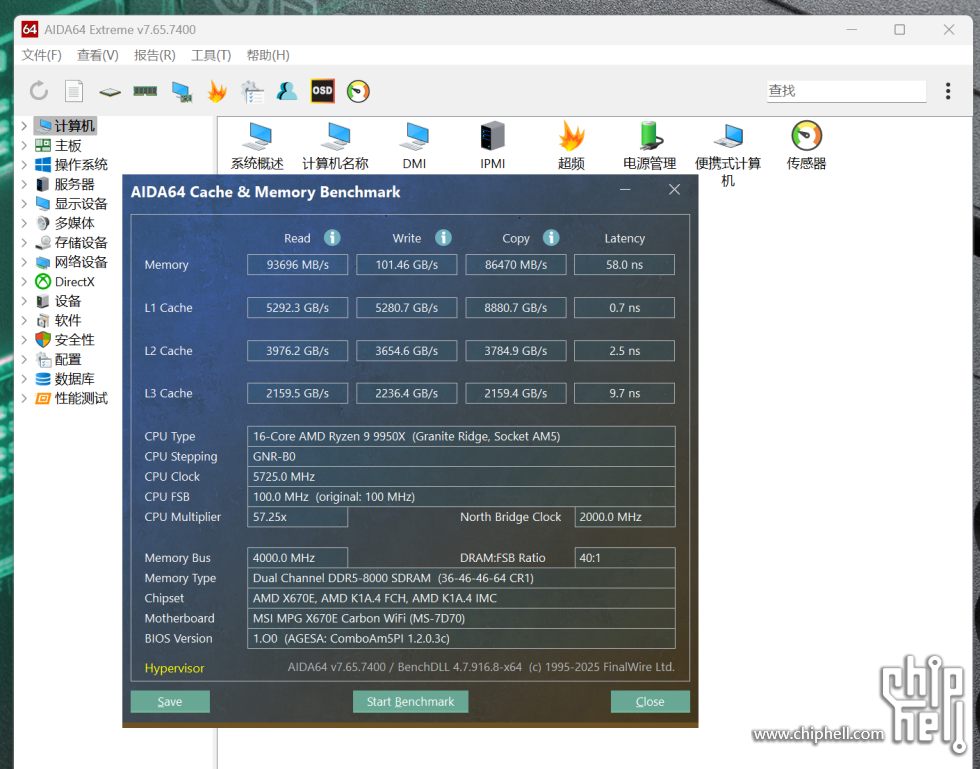Open the 报告(R) menu

click(154, 55)
